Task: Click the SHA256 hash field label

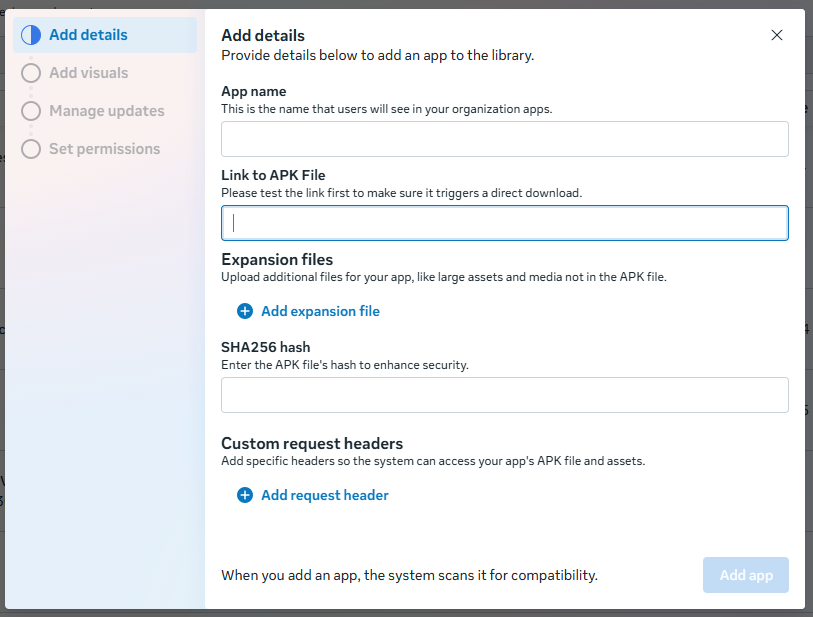Action: click(265, 347)
